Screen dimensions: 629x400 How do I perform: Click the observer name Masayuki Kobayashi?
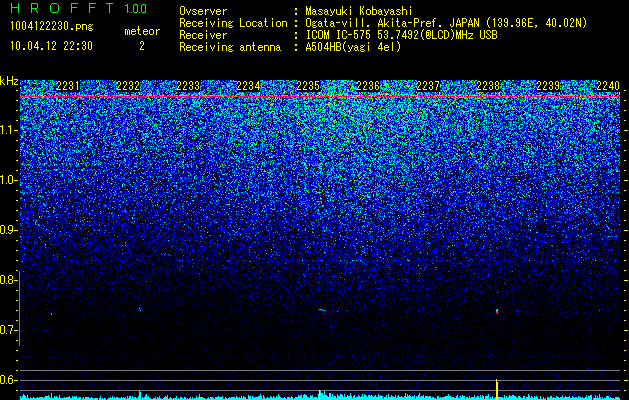click(x=359, y=12)
